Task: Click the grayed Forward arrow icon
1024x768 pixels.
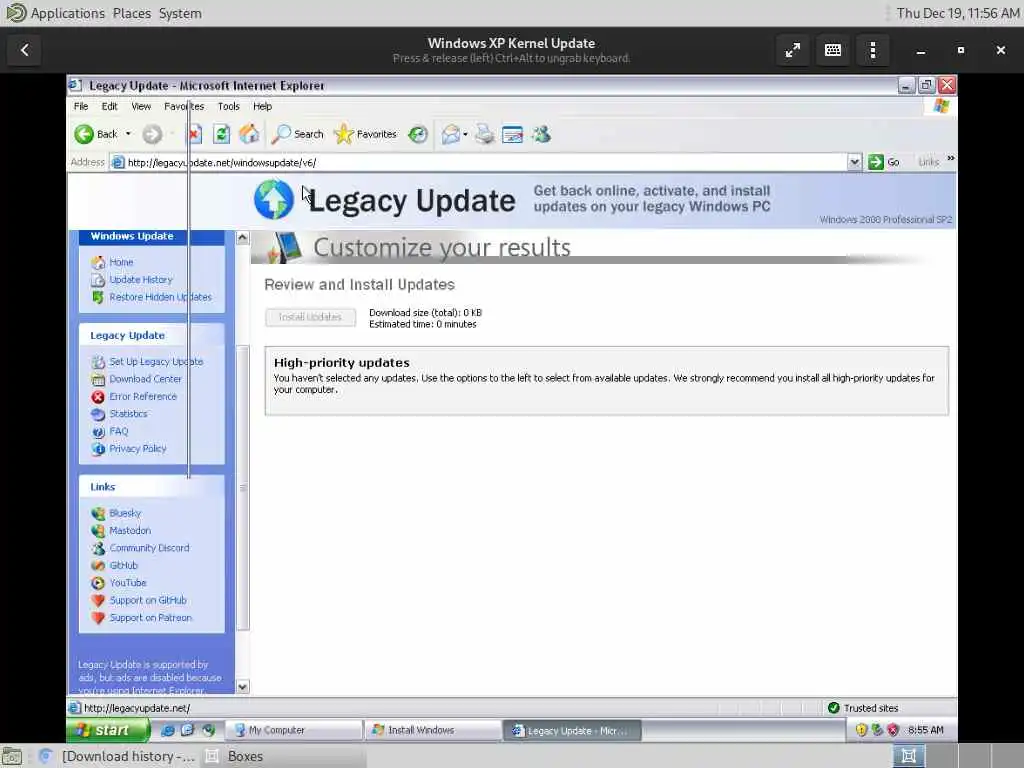Action: (152, 135)
